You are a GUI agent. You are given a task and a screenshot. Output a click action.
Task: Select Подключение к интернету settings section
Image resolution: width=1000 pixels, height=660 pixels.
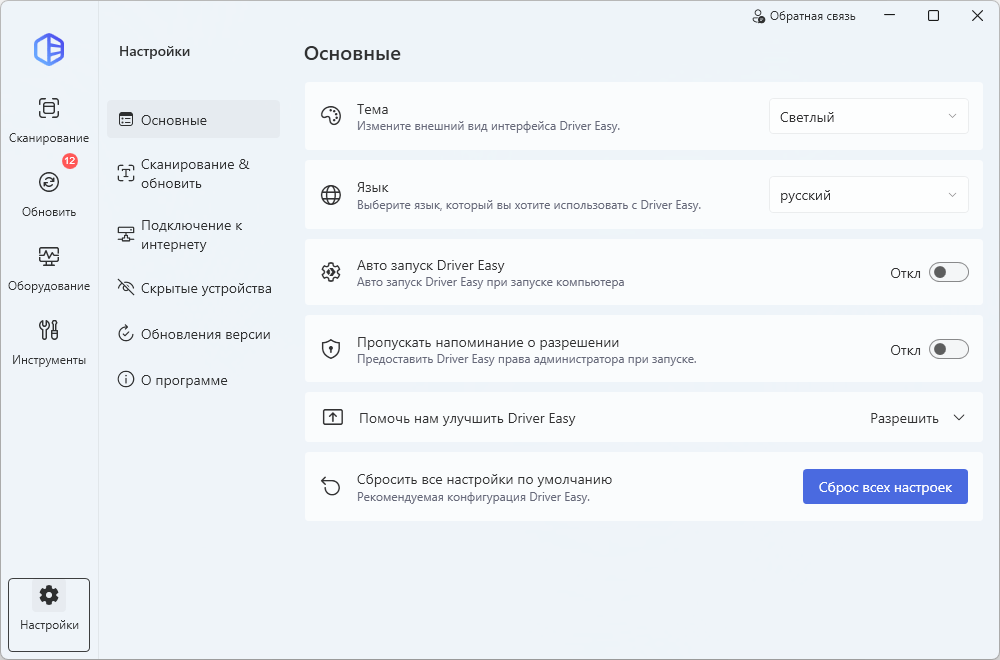(193, 235)
